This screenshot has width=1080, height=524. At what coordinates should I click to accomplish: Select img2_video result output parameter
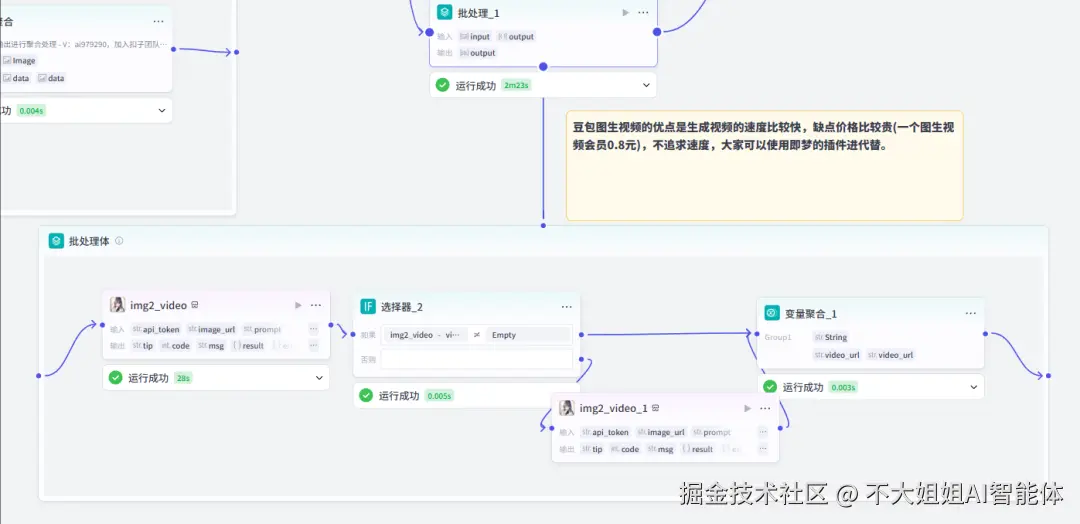(249, 346)
